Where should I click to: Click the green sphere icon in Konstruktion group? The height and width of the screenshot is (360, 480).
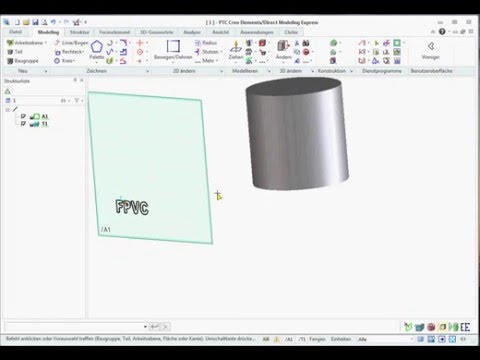tap(333, 43)
